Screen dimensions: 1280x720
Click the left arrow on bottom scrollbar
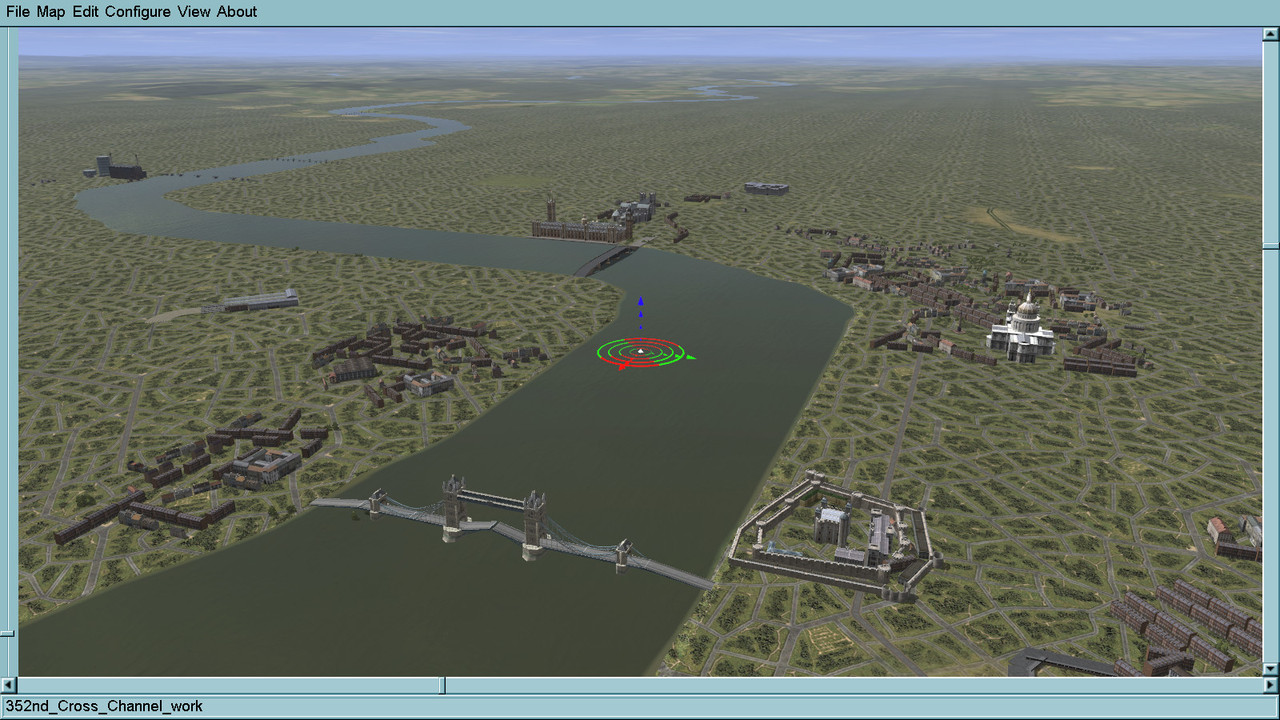click(x=10, y=685)
